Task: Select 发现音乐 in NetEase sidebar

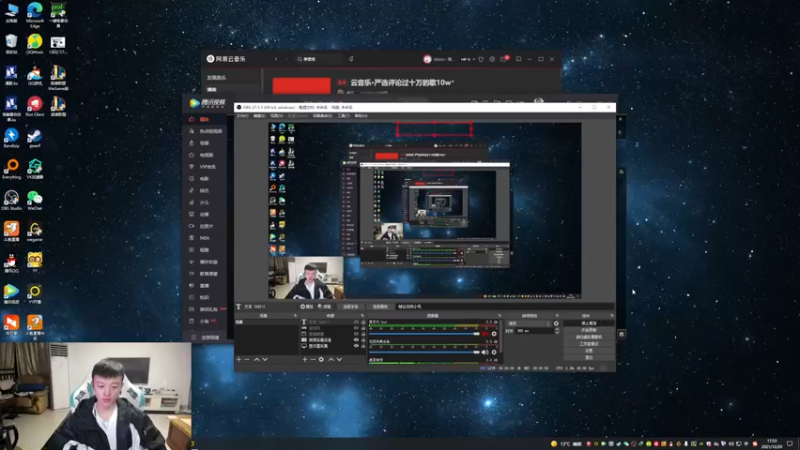Action: (216, 78)
